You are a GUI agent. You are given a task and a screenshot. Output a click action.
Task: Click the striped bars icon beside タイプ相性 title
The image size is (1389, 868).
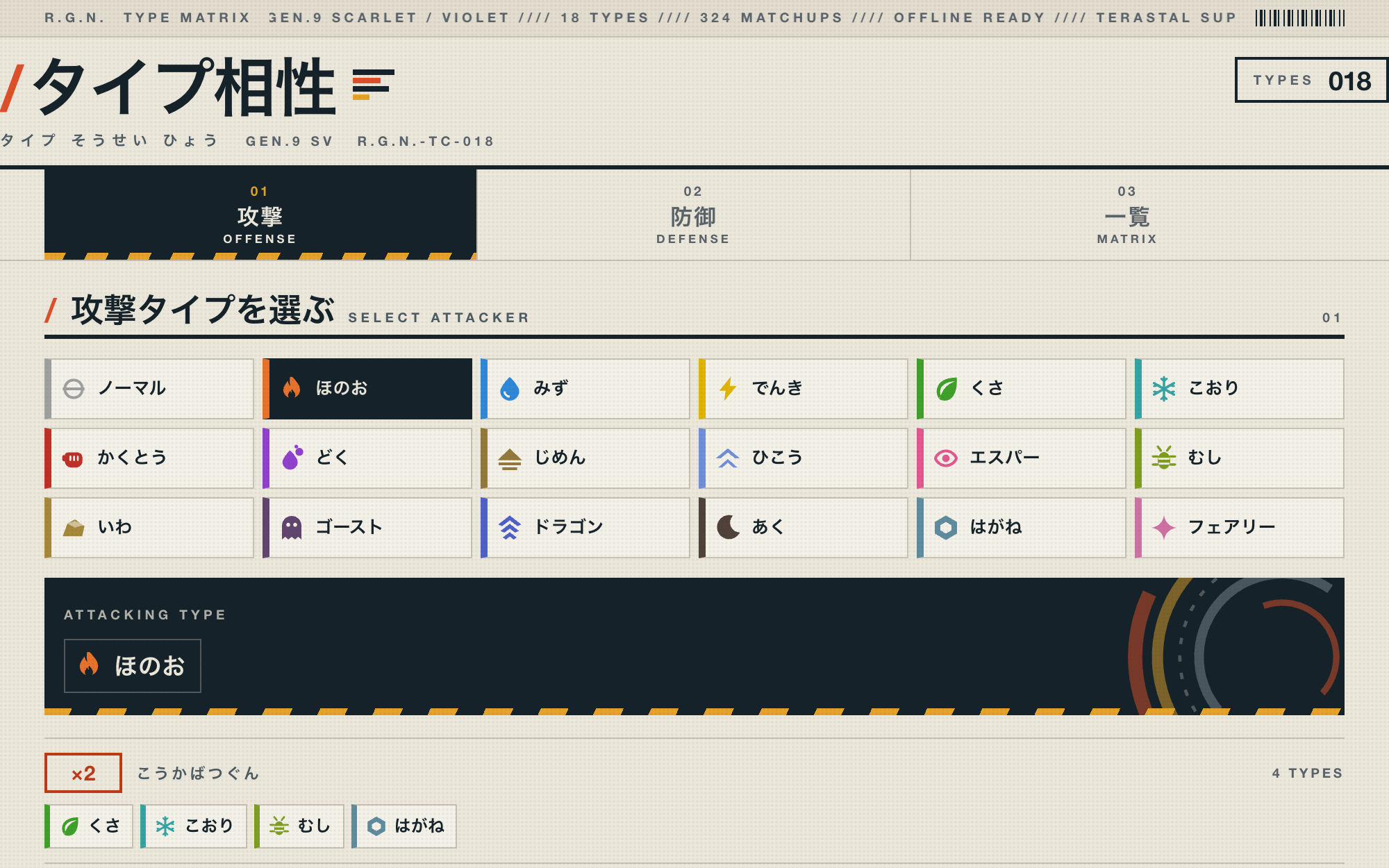[x=373, y=85]
